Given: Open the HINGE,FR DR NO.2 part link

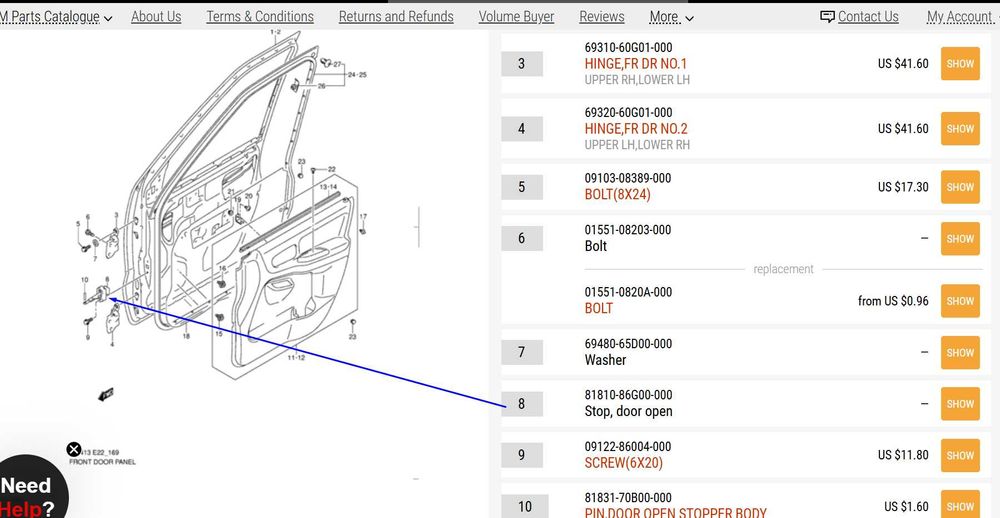Looking at the screenshot, I should 636,129.
